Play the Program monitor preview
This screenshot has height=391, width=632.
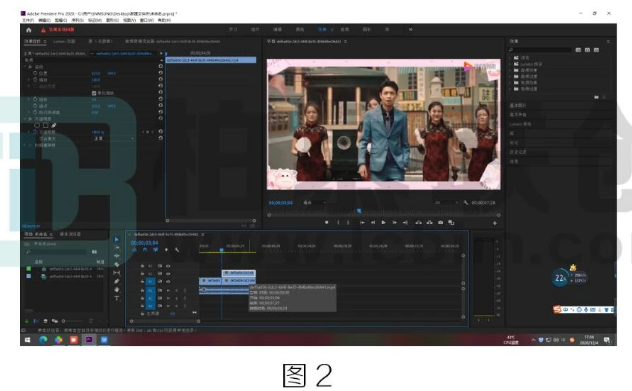(x=383, y=223)
